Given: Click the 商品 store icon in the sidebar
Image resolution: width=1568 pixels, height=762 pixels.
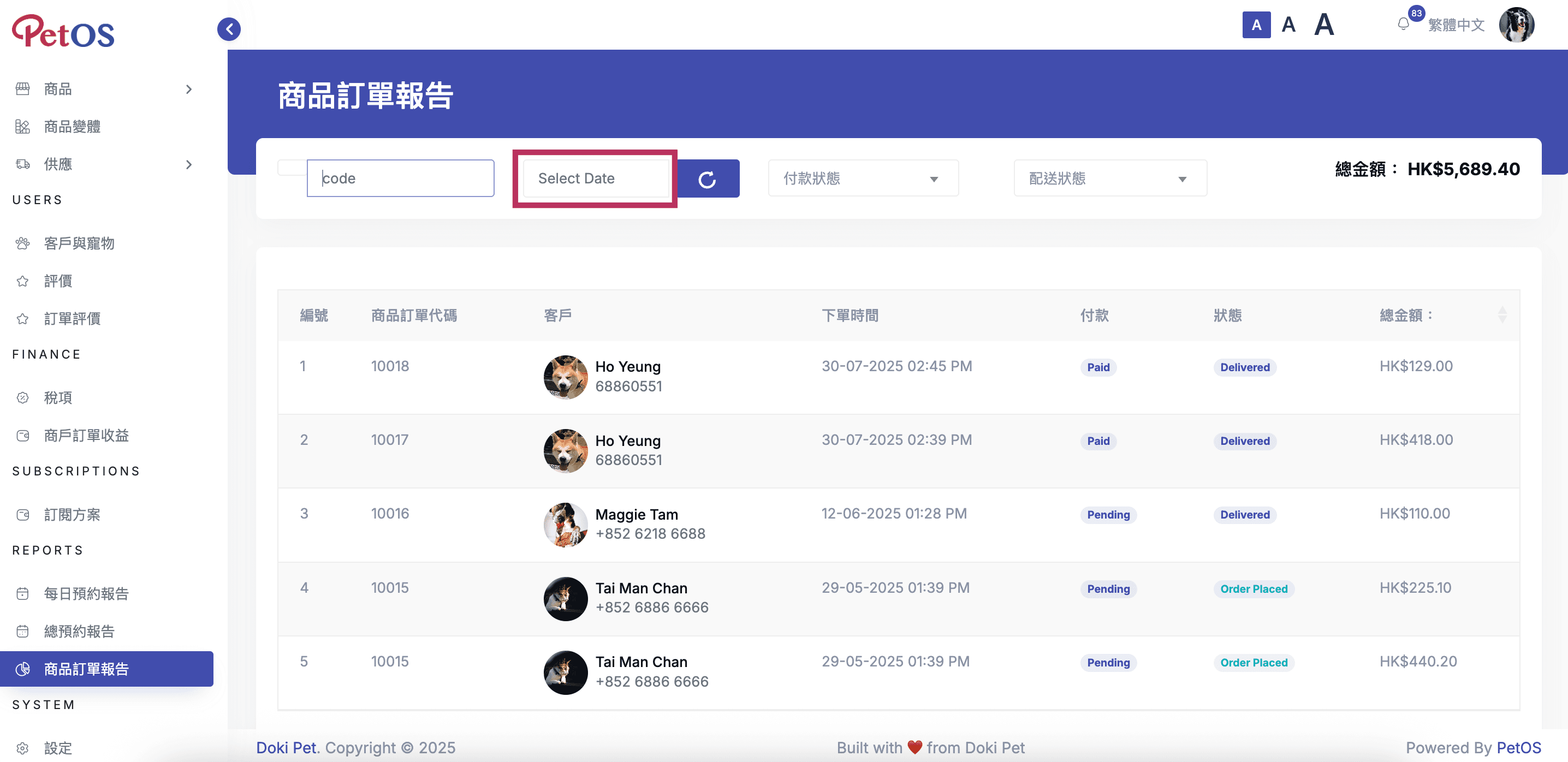Looking at the screenshot, I should click(22, 89).
